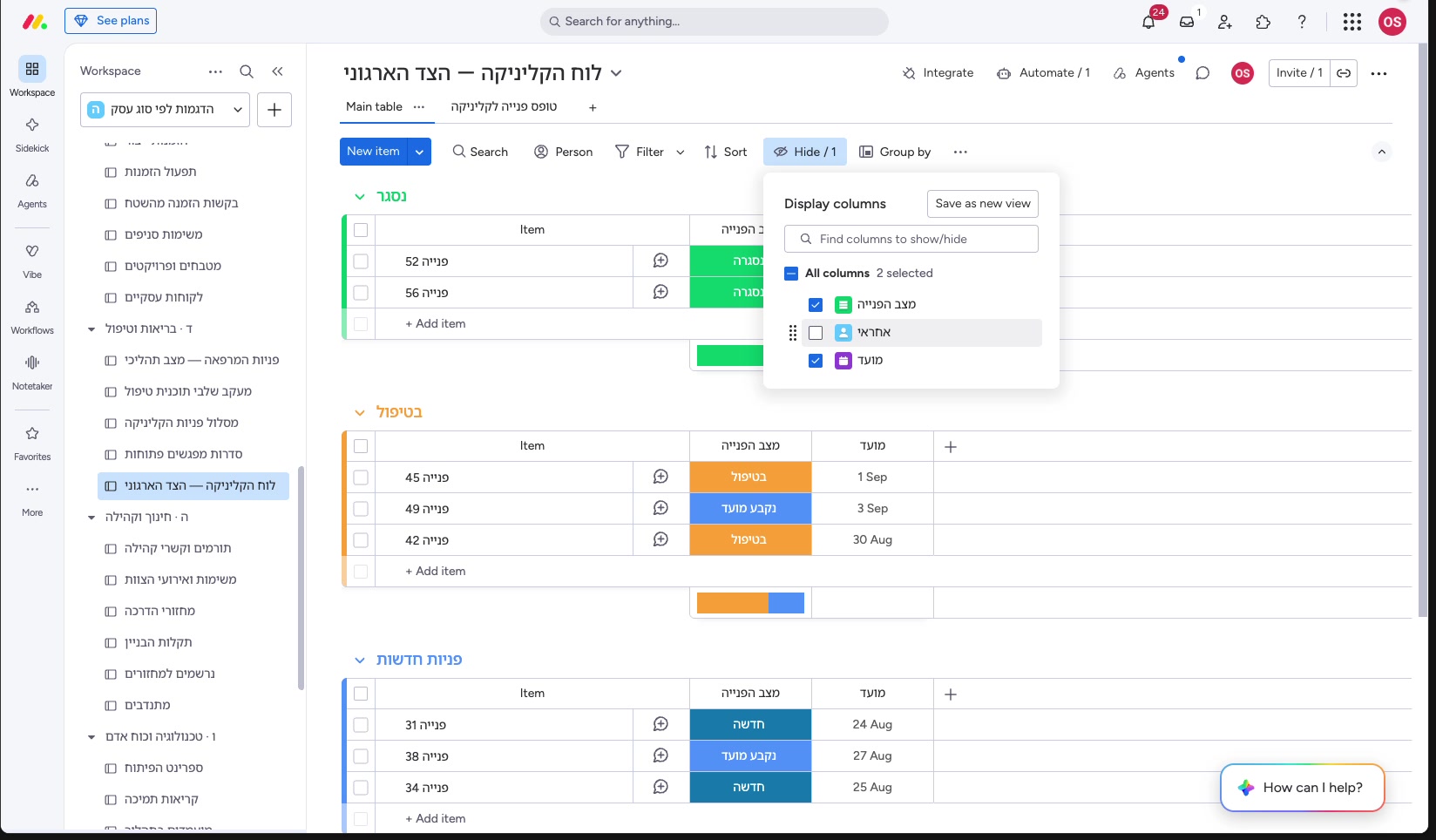Screen dimensions: 1436x840
Task: Open the nine-dot products switcher
Action: (x=1352, y=22)
